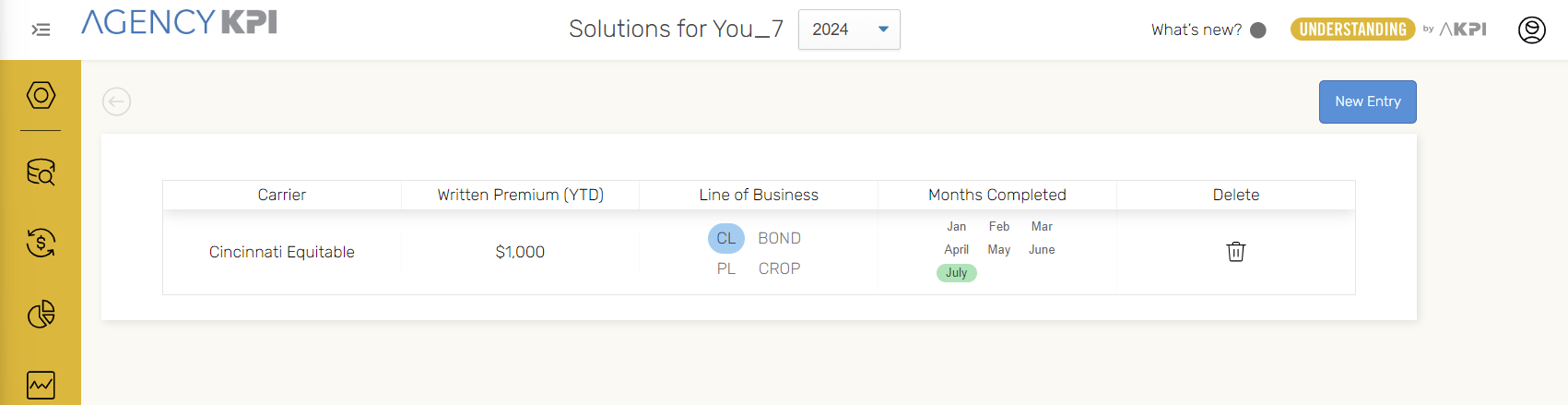Screen dimensions: 1568x405
Task: Open the line graph sidebar icon
Action: [41, 385]
